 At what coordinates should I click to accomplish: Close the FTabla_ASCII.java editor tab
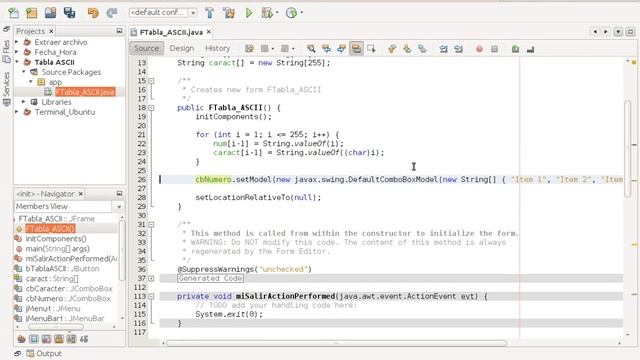(209, 32)
